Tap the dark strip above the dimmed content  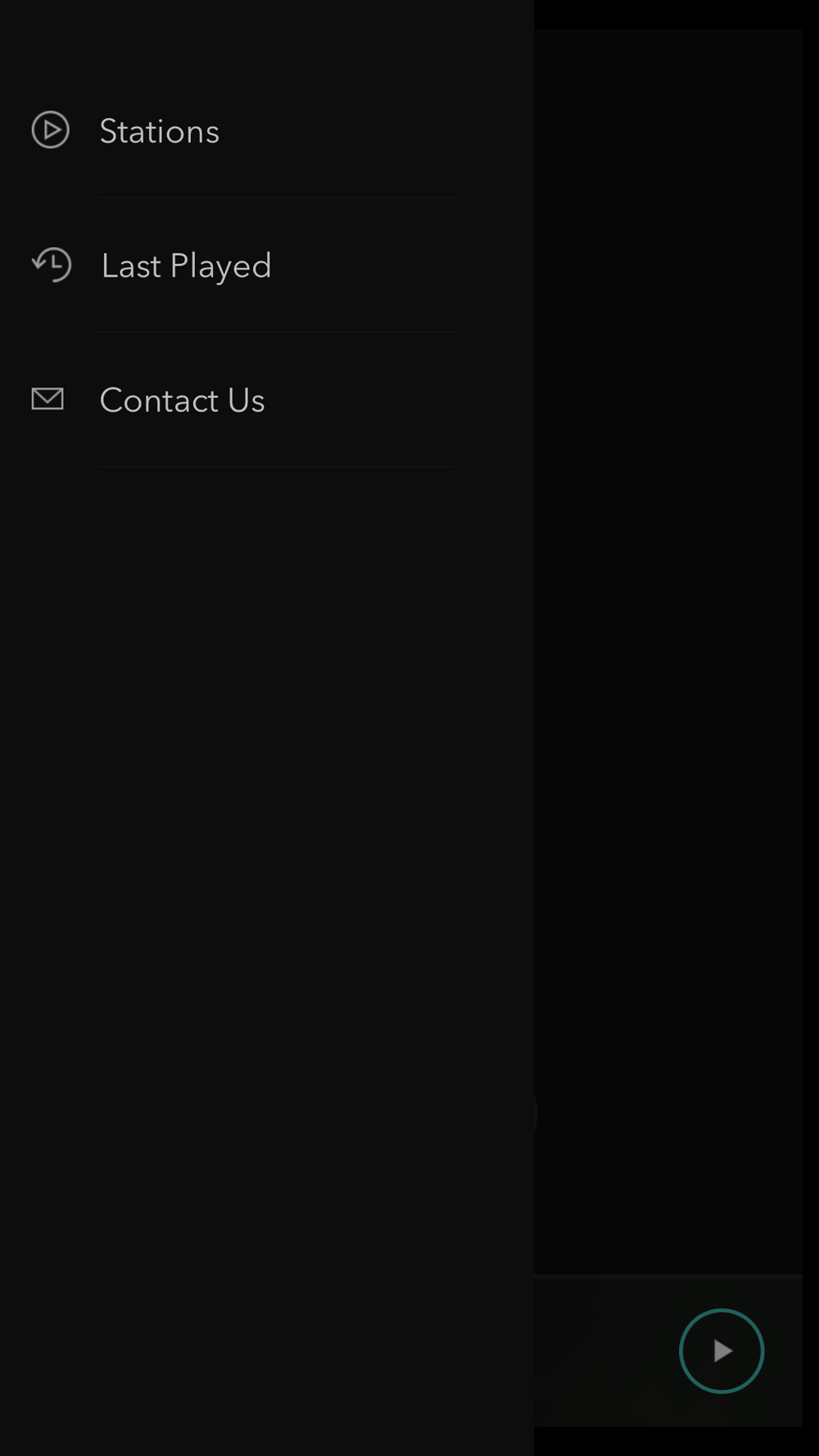tap(676, 14)
